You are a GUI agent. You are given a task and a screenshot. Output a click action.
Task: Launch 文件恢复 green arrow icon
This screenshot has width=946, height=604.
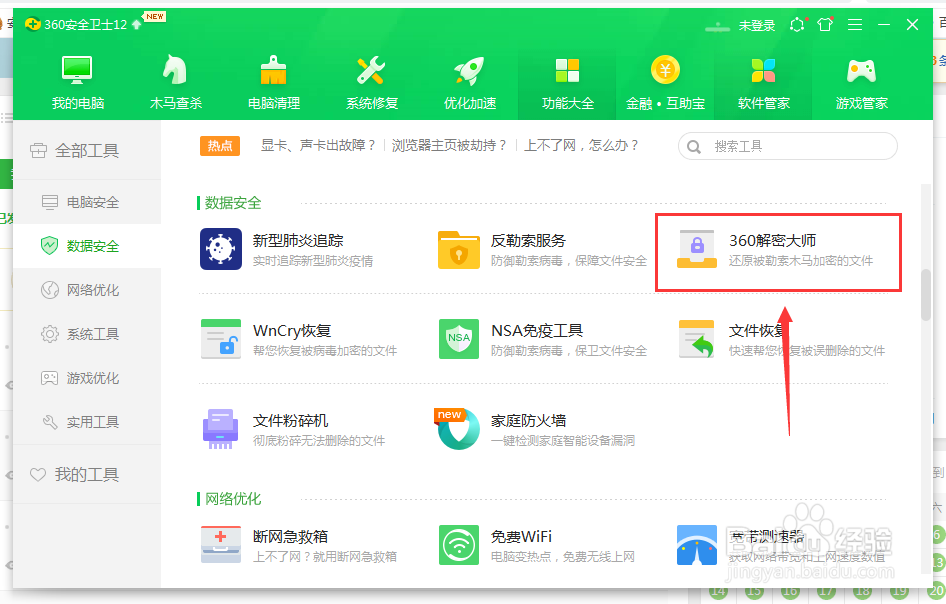point(697,339)
